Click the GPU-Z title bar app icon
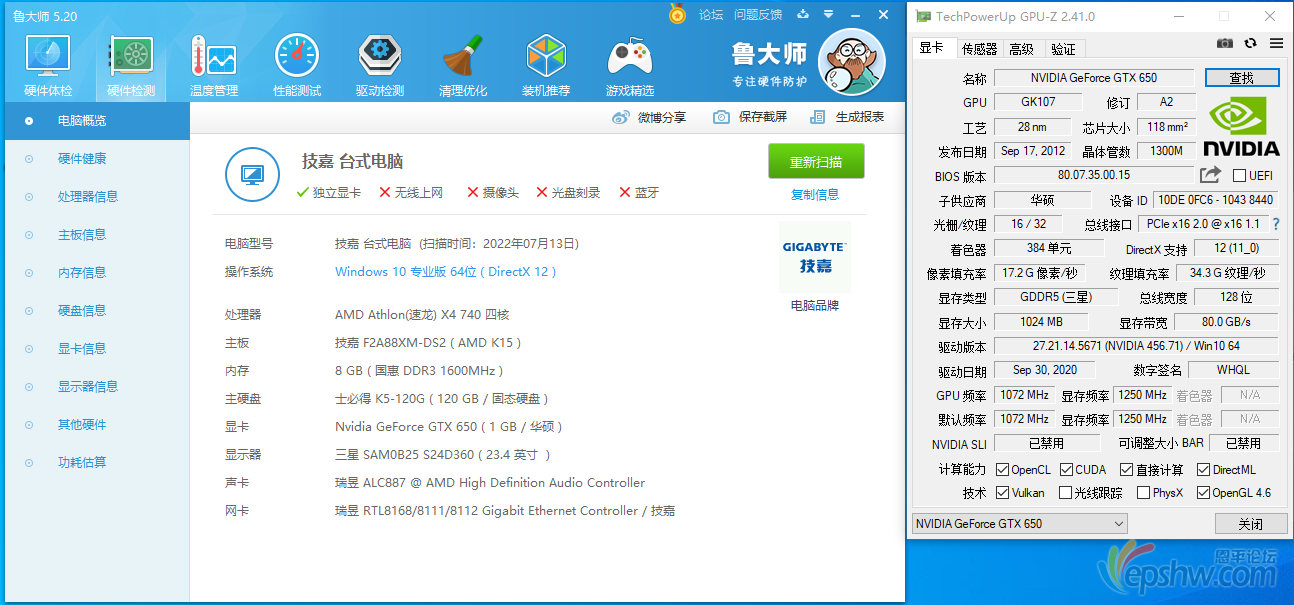Viewport: 1294px width, 605px height. click(923, 16)
